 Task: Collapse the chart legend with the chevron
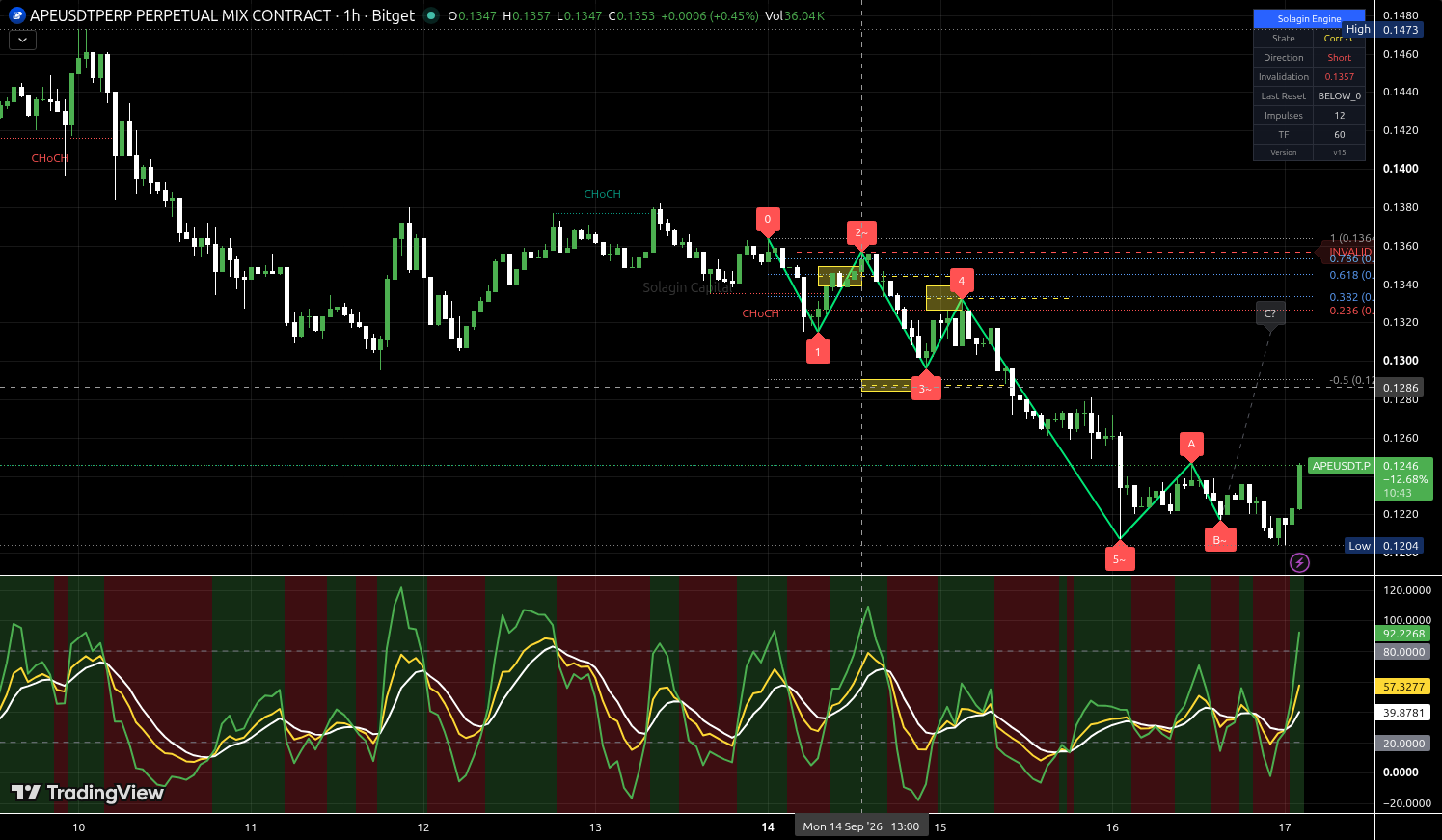point(22,41)
